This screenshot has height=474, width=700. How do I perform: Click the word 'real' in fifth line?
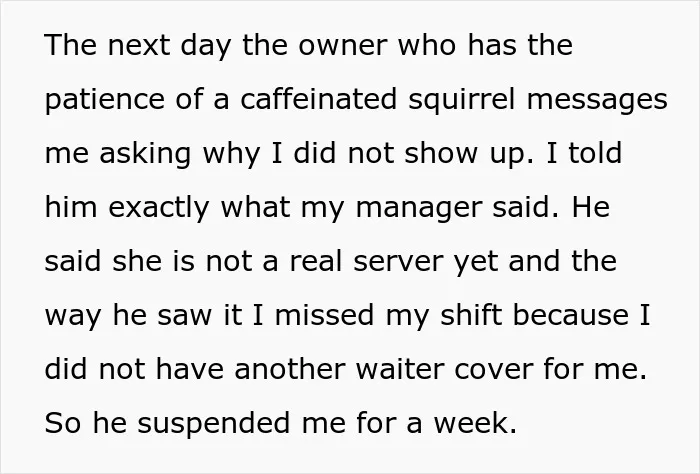click(316, 261)
